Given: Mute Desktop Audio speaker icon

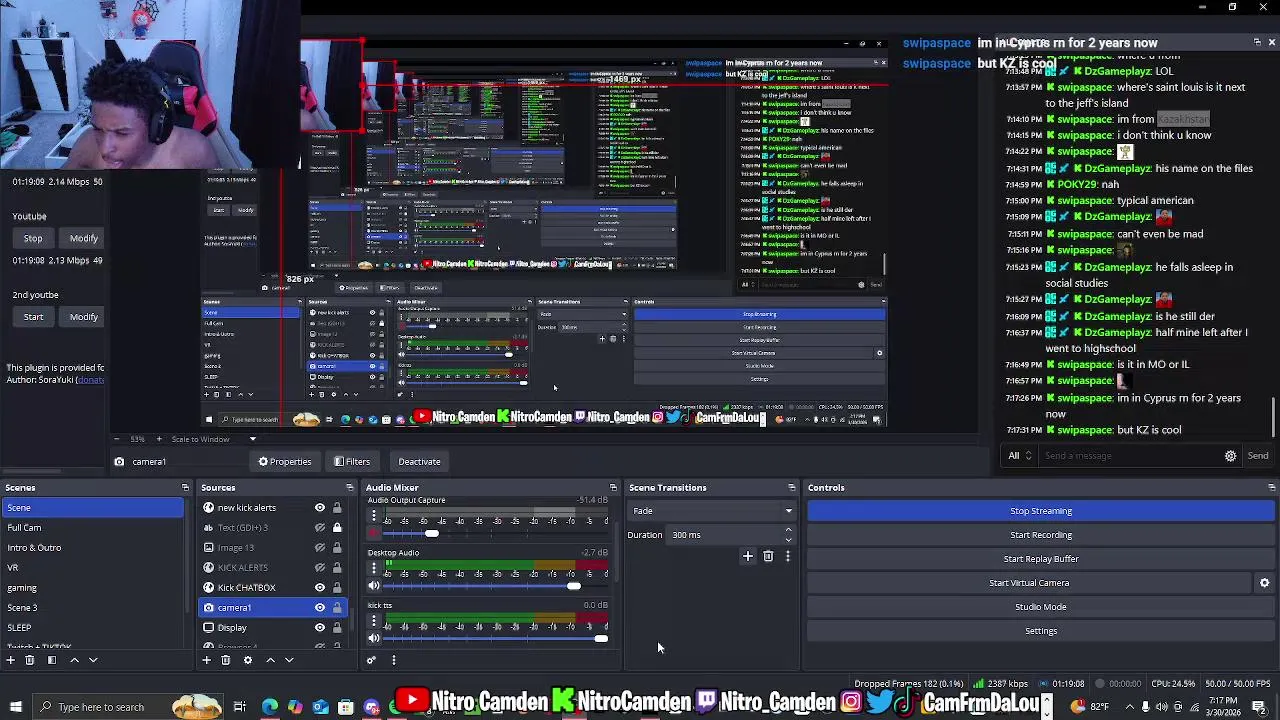Looking at the screenshot, I should [x=374, y=586].
